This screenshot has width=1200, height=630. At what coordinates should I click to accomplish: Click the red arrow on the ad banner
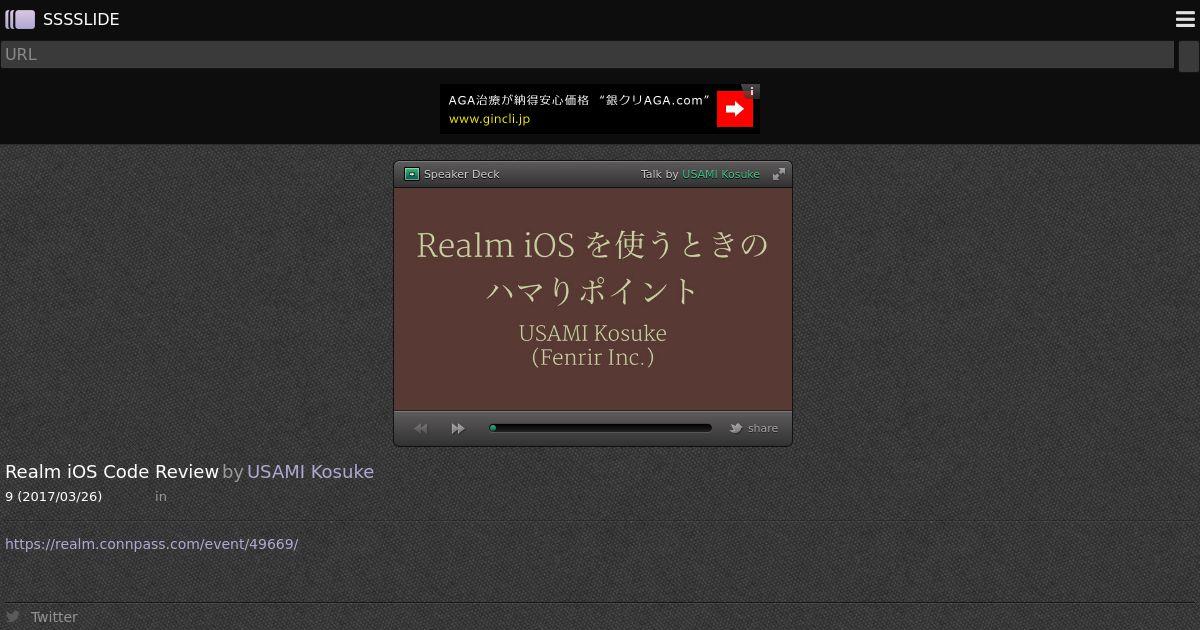click(735, 109)
